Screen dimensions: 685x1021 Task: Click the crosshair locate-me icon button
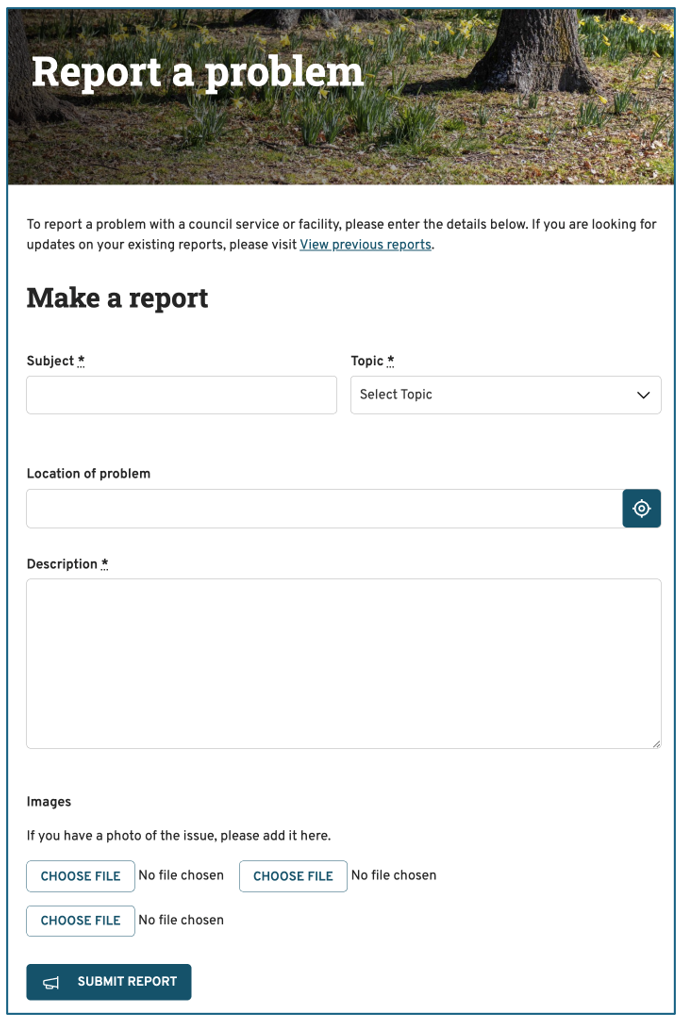641,508
